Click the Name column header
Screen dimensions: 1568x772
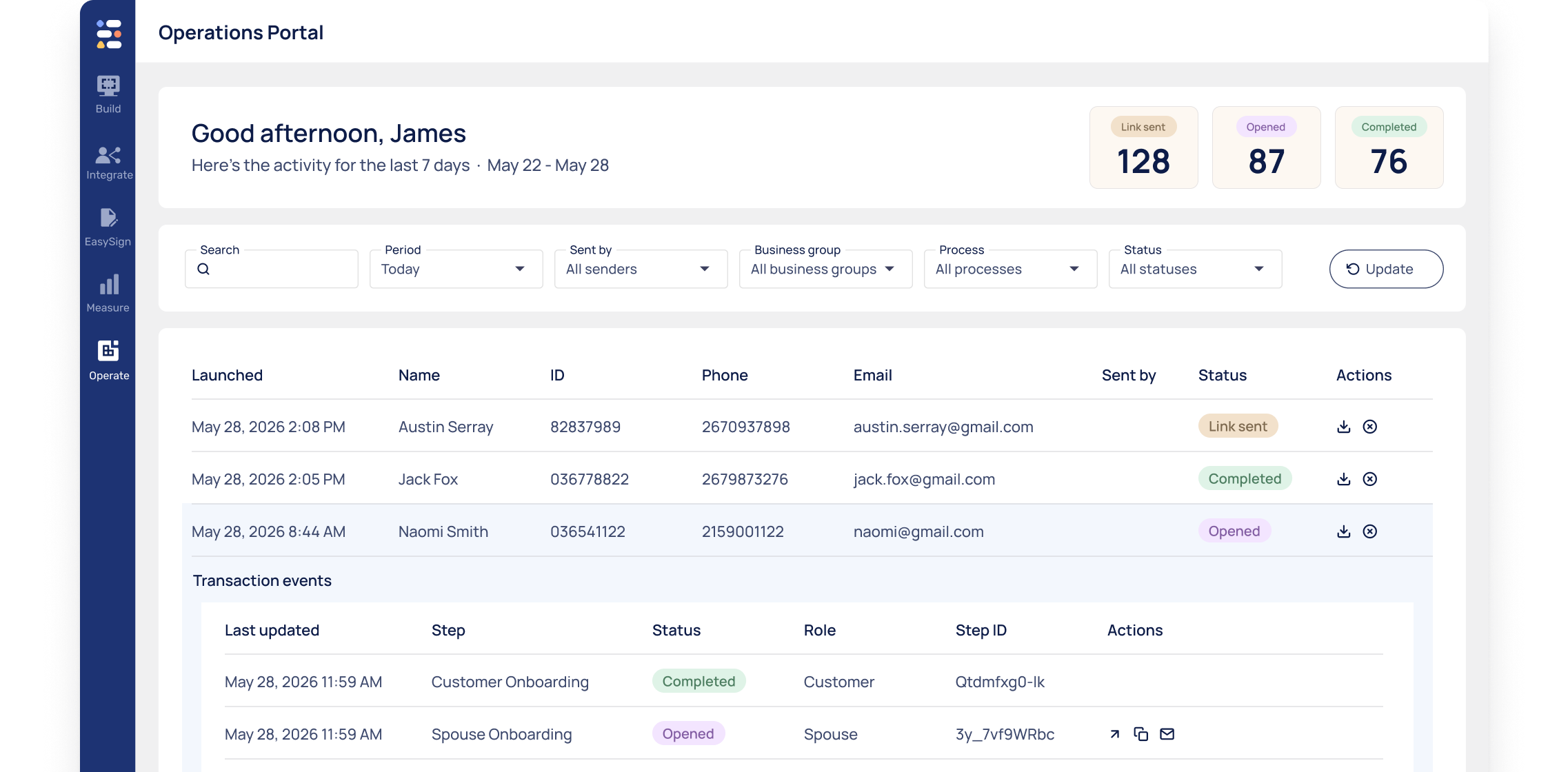[419, 375]
